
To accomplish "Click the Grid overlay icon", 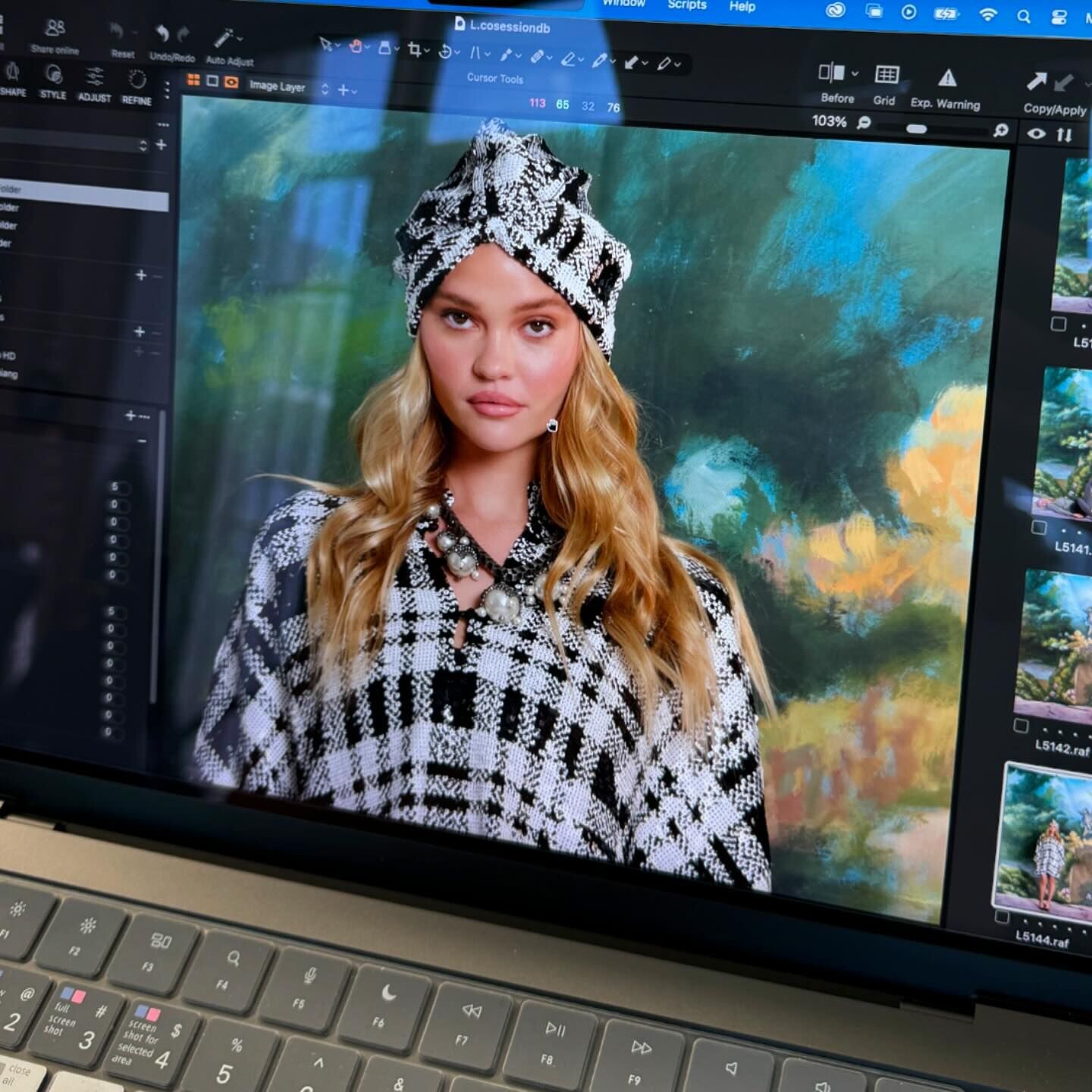I will pyautogui.click(x=886, y=74).
